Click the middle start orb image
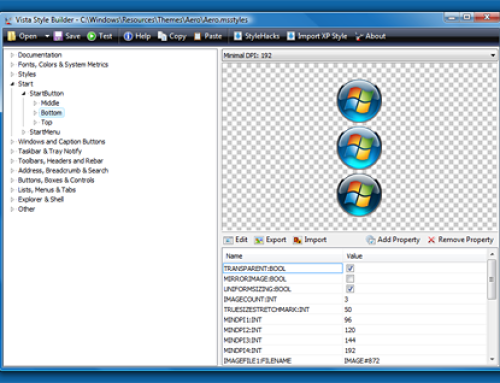Image resolution: width=500 pixels, height=383 pixels. pyautogui.click(x=359, y=147)
